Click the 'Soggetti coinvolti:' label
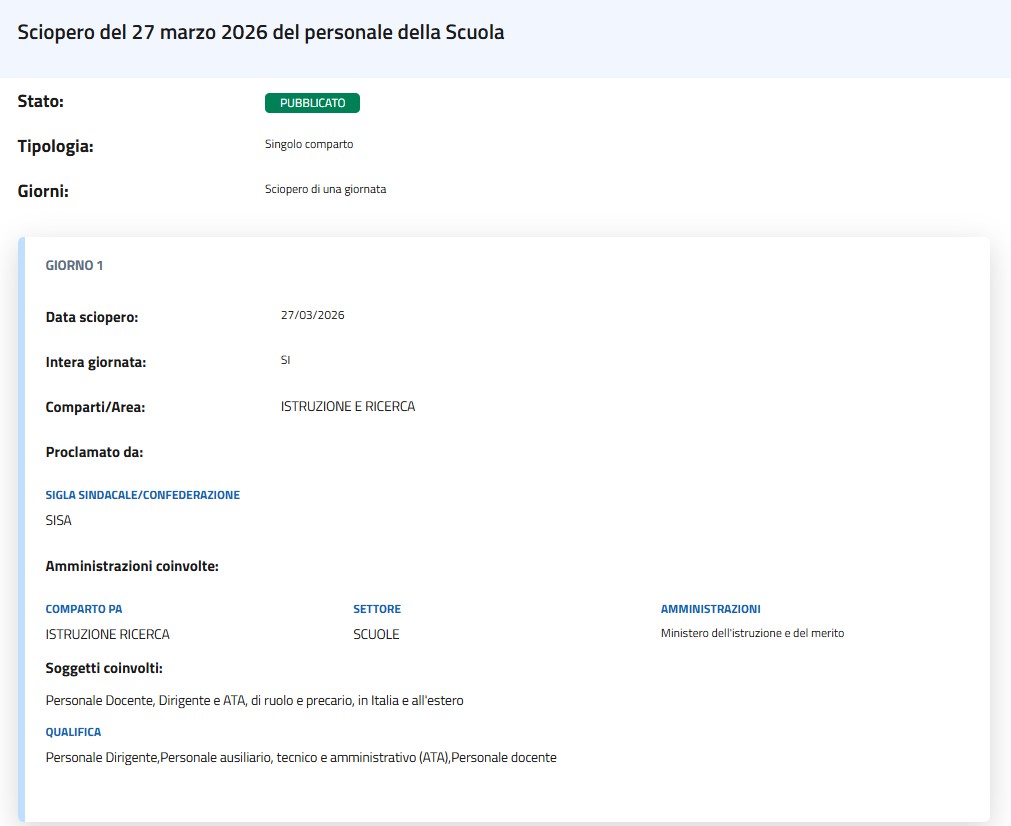Image resolution: width=1011 pixels, height=826 pixels. click(x=104, y=668)
